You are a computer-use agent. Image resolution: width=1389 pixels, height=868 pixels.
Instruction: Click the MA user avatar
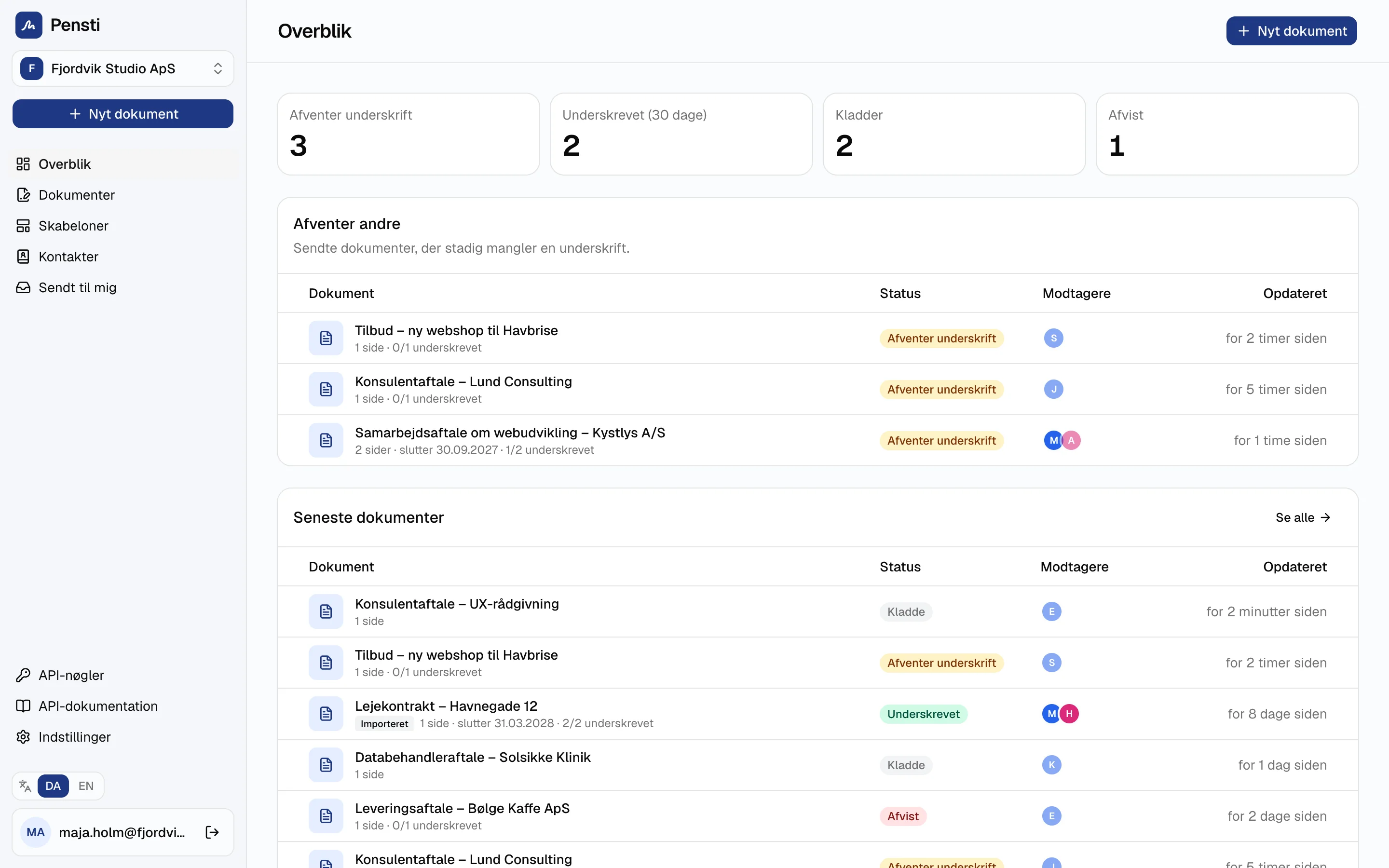[36, 832]
